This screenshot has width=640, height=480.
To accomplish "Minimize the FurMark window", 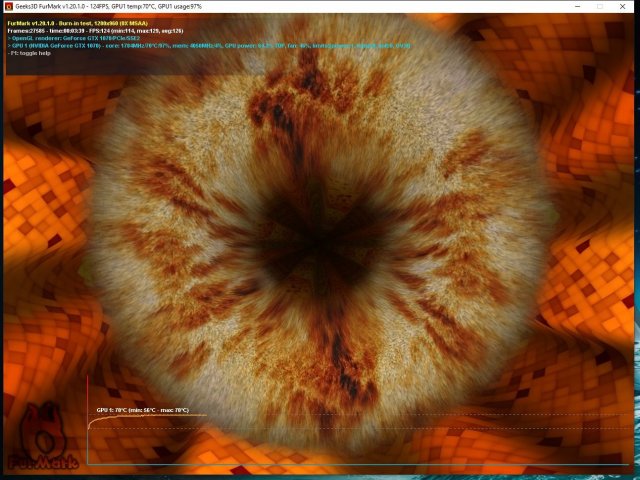I will (578, 7).
